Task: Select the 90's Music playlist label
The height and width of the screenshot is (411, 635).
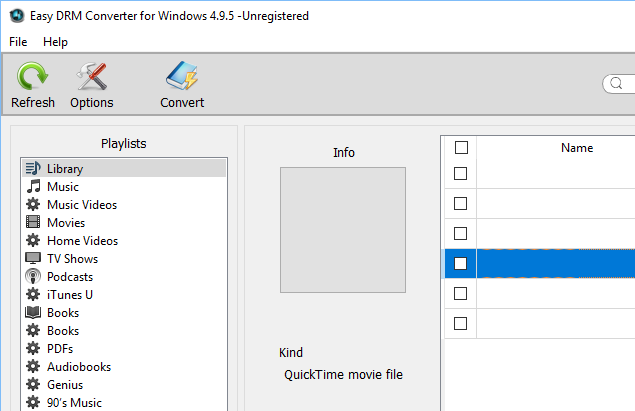Action: point(74,402)
